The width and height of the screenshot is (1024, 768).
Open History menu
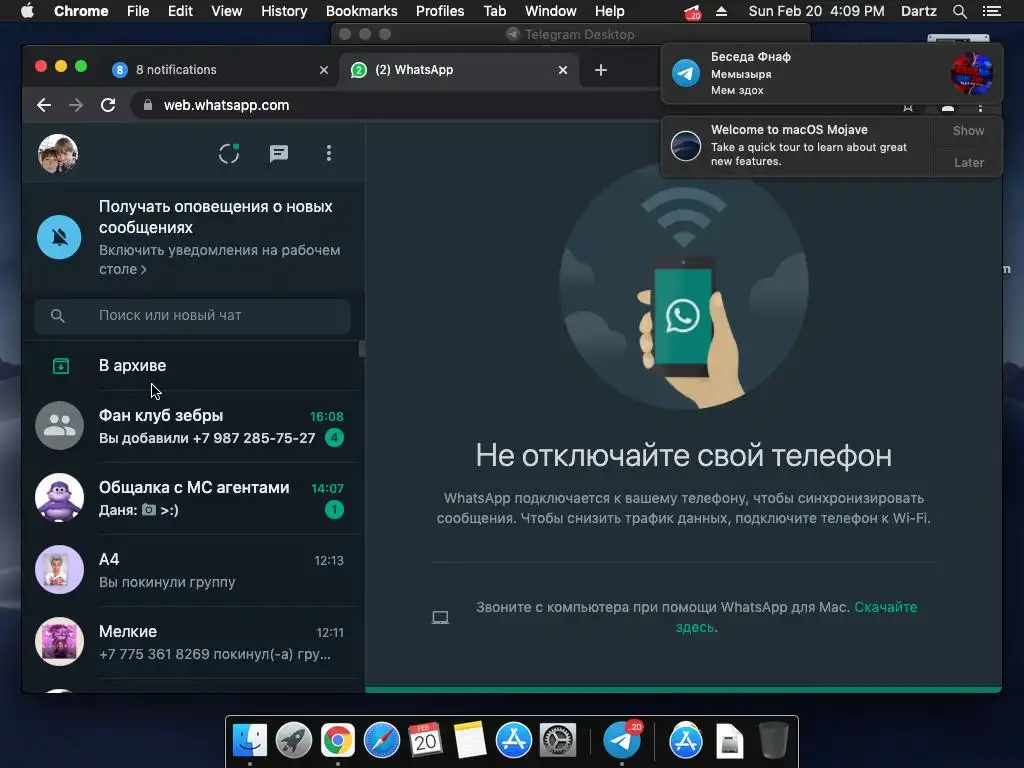tap(284, 11)
